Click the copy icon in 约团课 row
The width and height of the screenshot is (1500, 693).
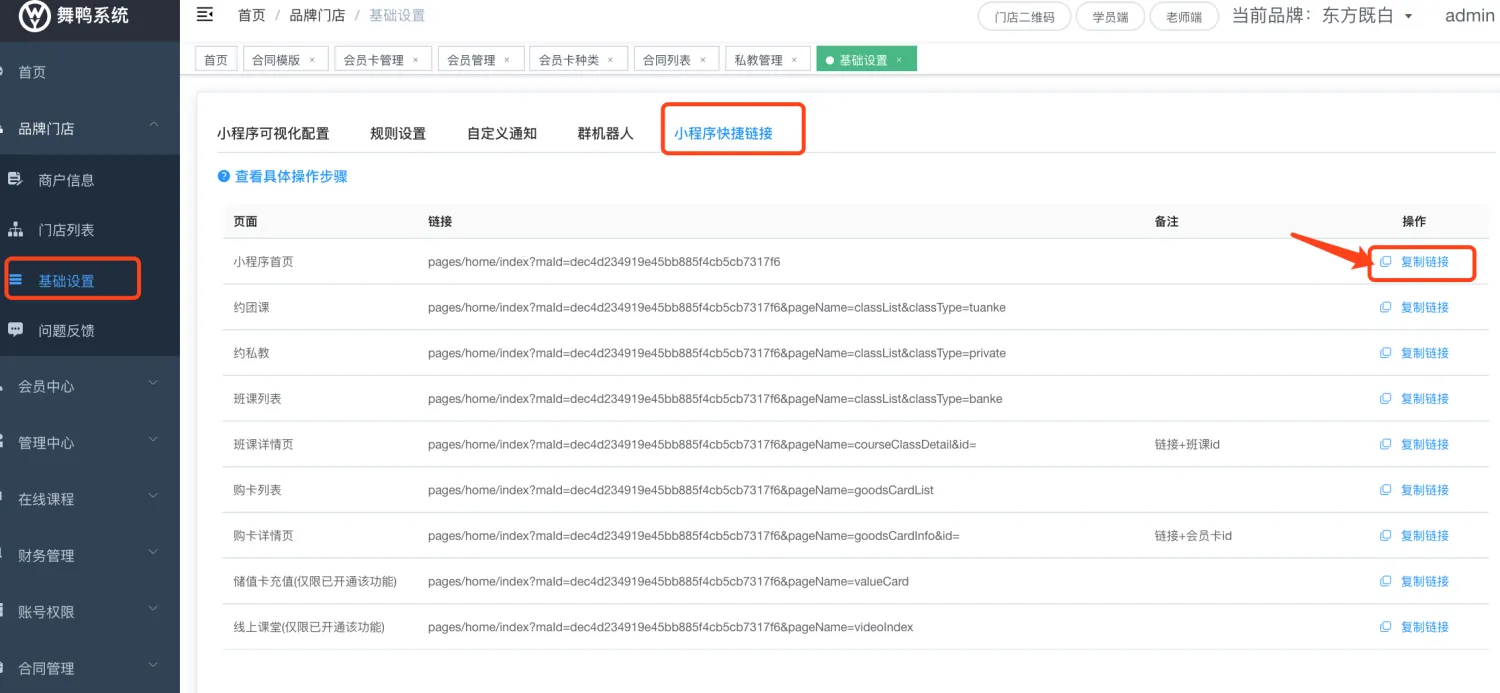1385,308
